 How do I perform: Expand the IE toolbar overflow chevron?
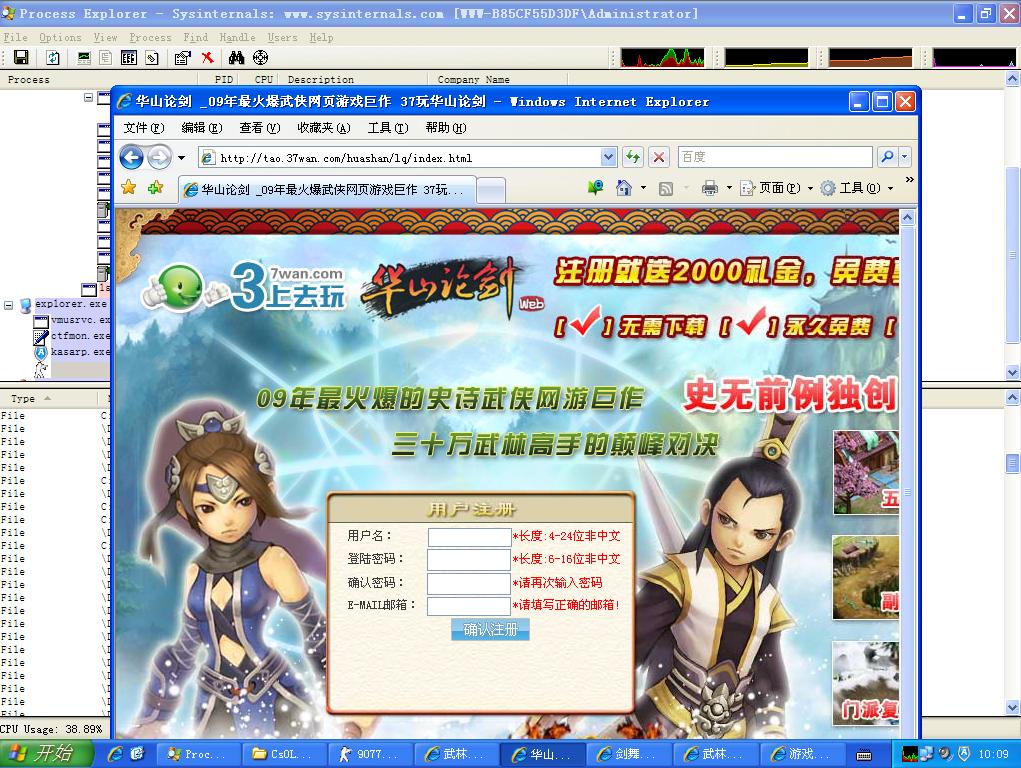[x=909, y=179]
